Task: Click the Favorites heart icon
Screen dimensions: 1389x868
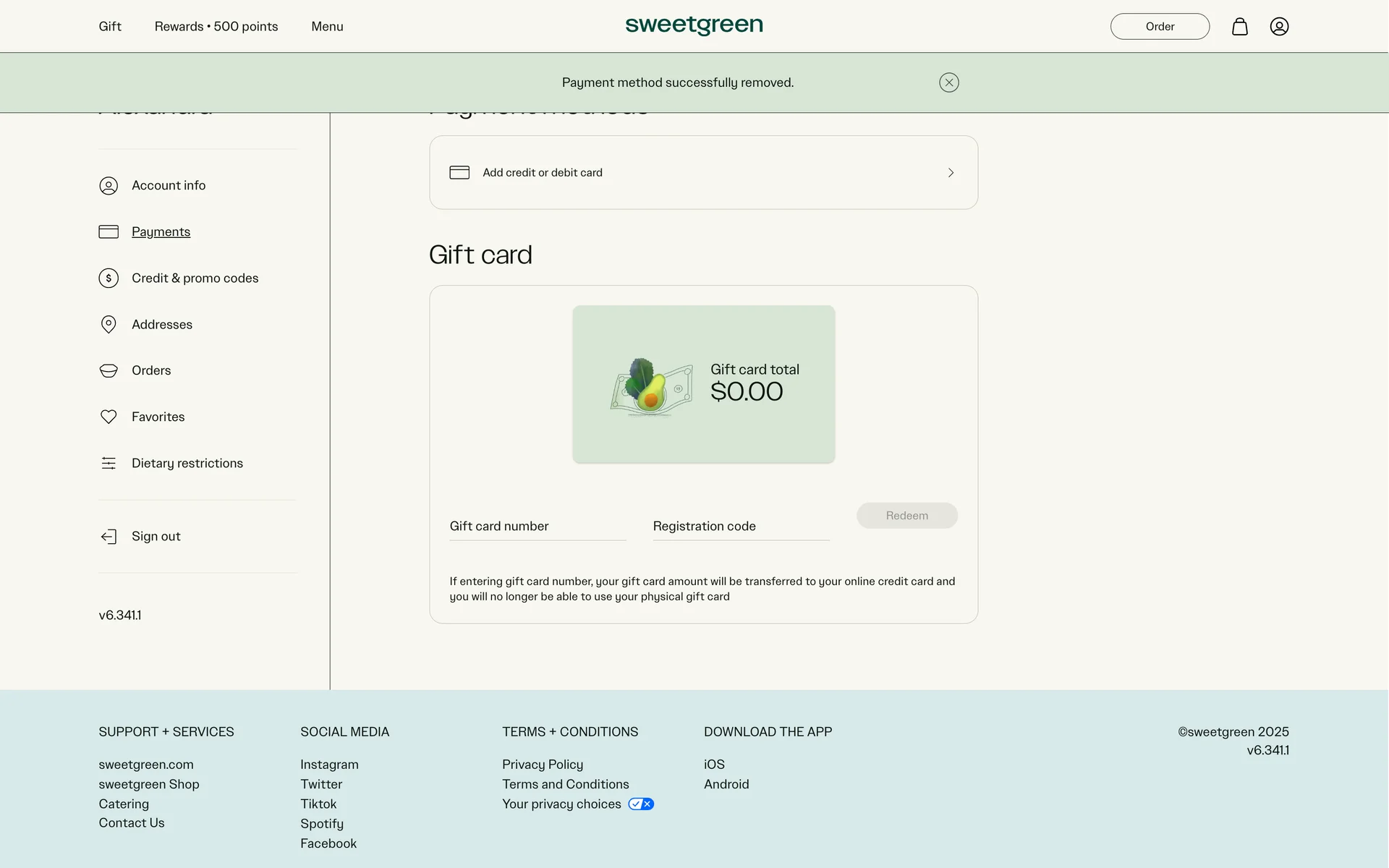Action: [109, 417]
